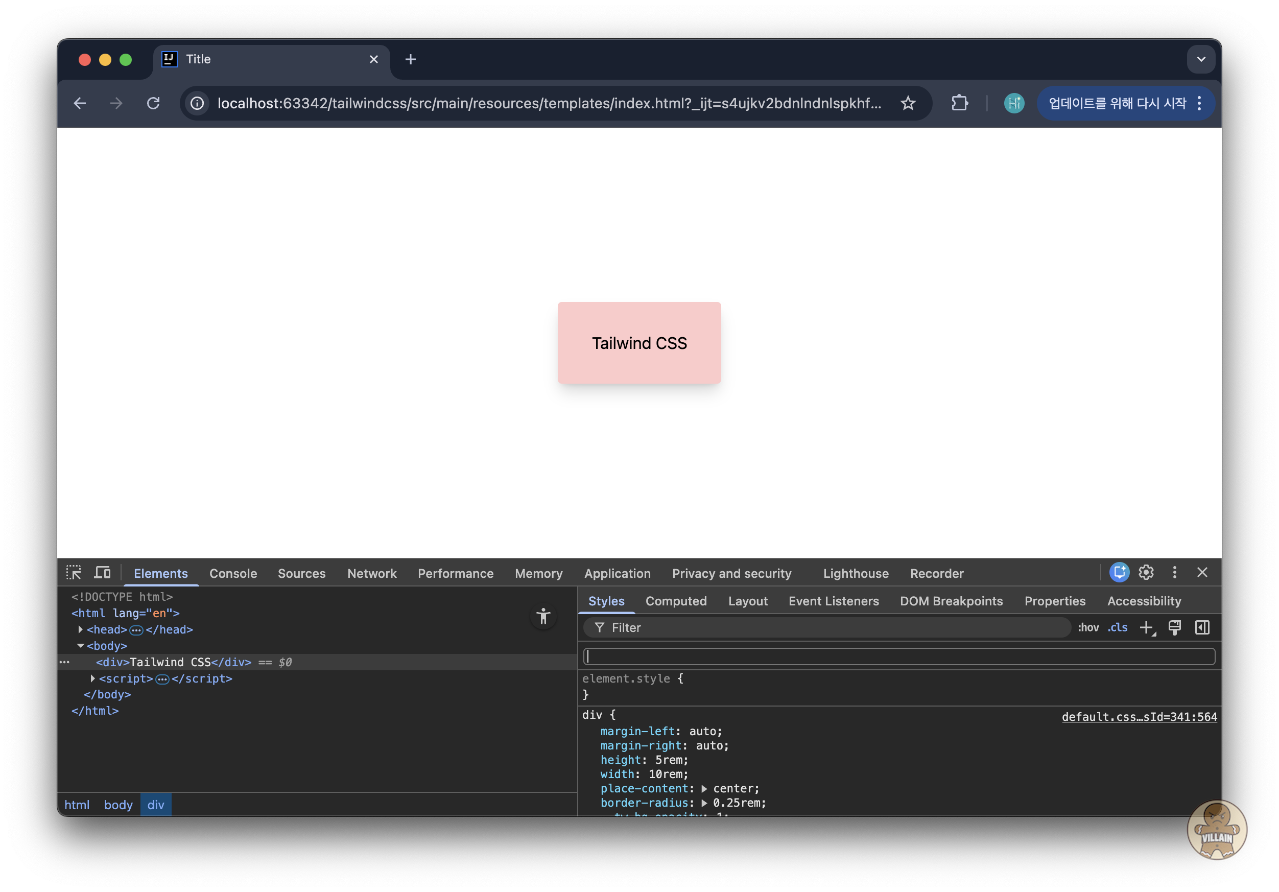1279x892 pixels.
Task: Open the rendering emulation paintbrush icon
Action: [1175, 628]
